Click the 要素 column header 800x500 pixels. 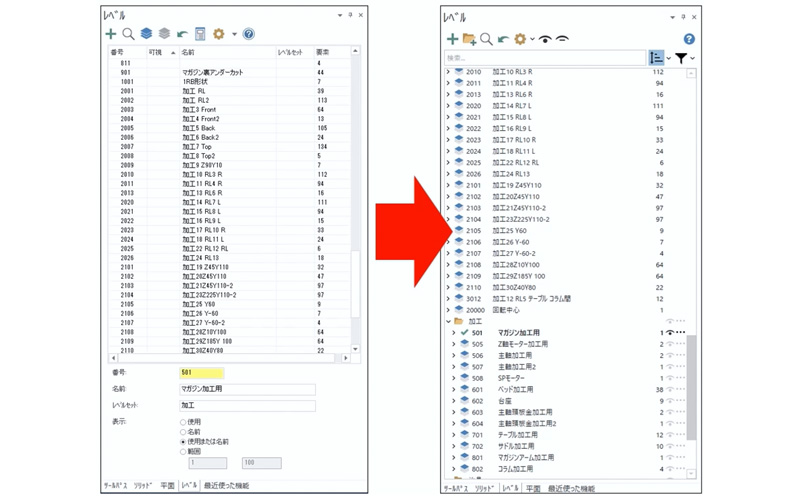click(323, 51)
